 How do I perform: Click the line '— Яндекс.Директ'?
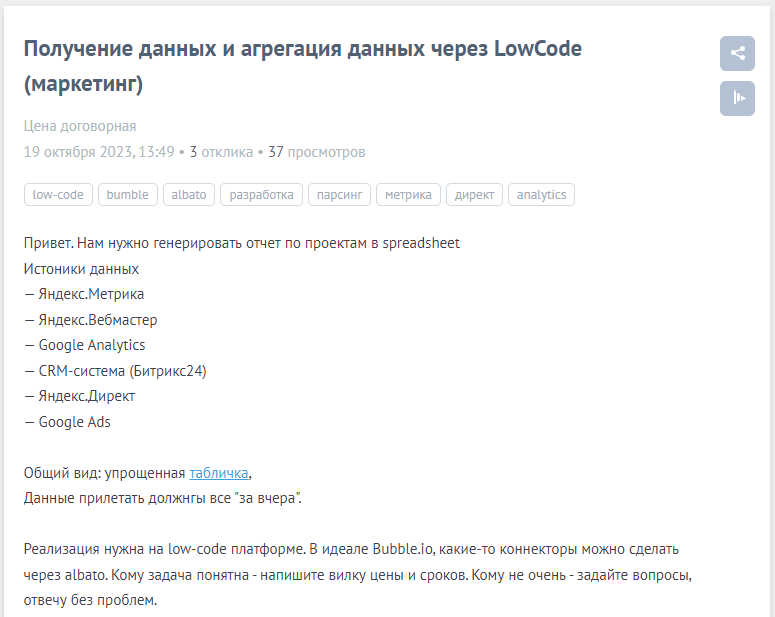click(x=80, y=396)
